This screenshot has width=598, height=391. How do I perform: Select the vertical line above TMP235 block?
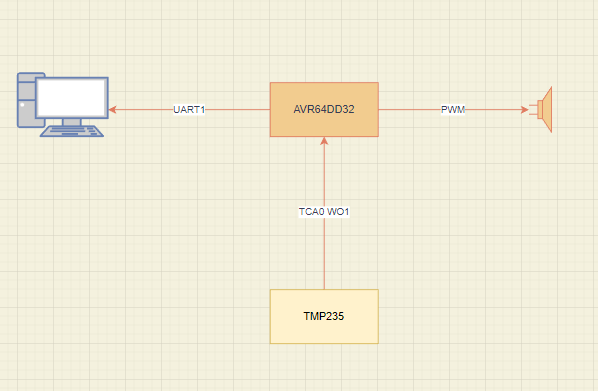point(324,253)
